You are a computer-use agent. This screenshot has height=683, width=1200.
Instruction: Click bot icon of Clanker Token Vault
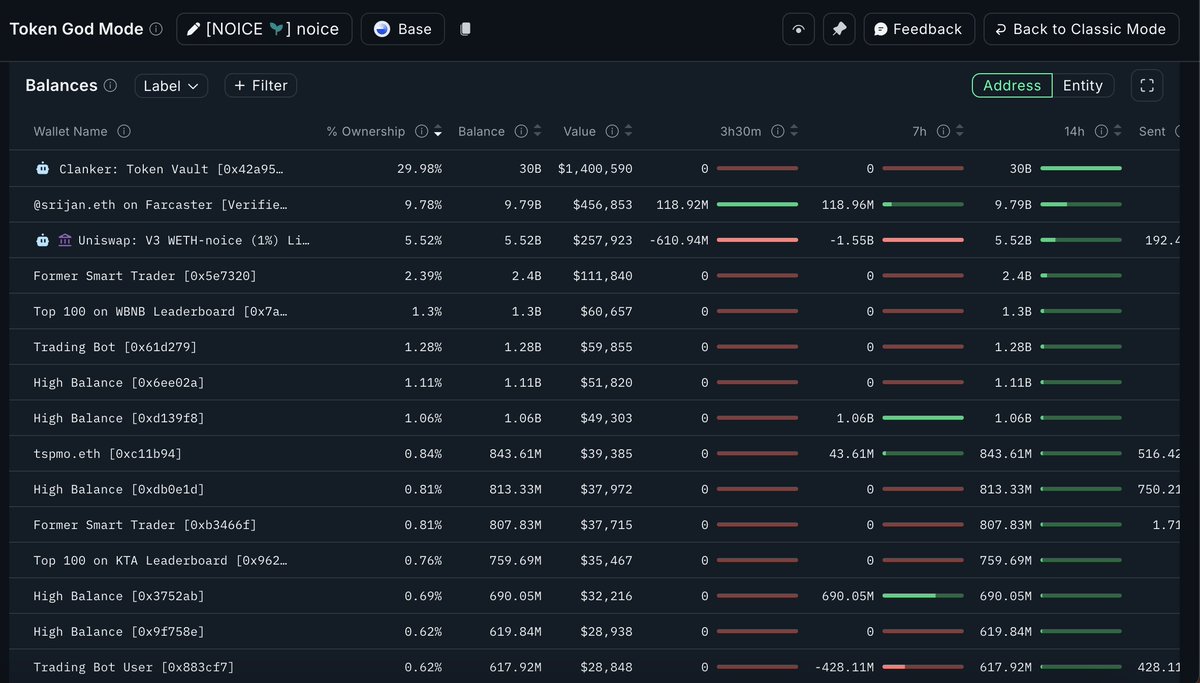pos(42,169)
